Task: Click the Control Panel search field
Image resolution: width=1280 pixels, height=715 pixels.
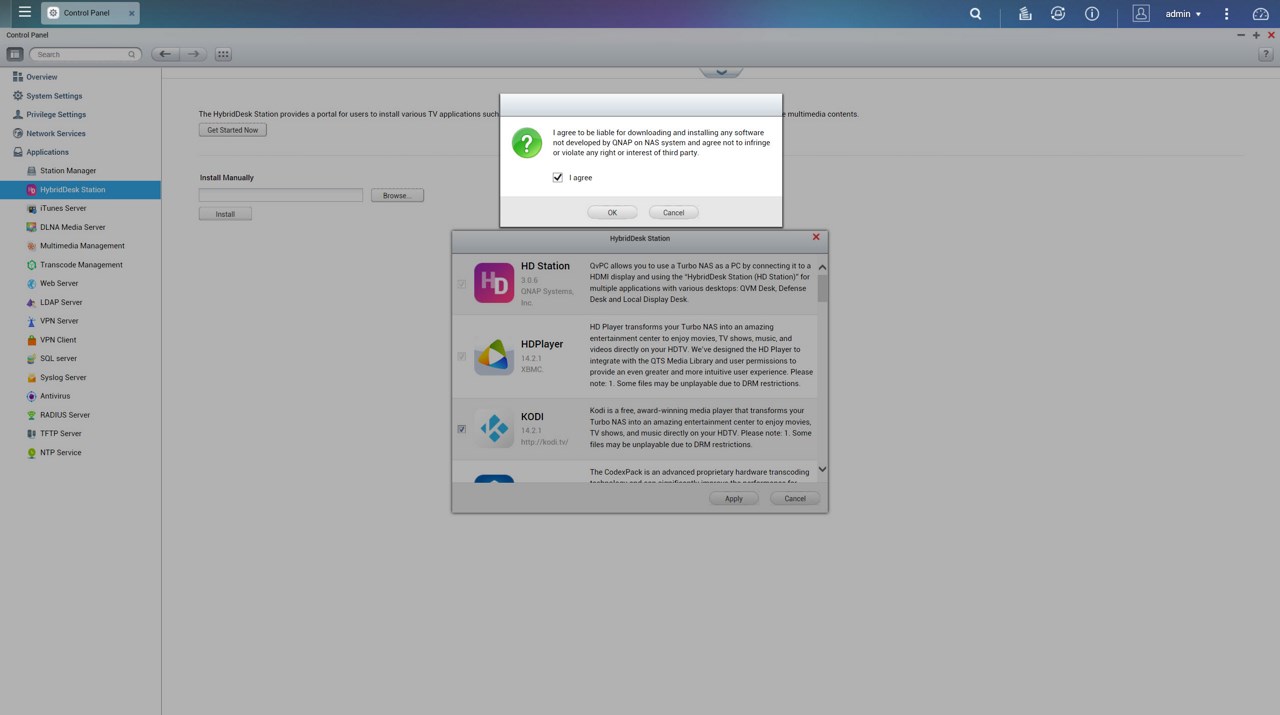Action: pyautogui.click(x=84, y=54)
